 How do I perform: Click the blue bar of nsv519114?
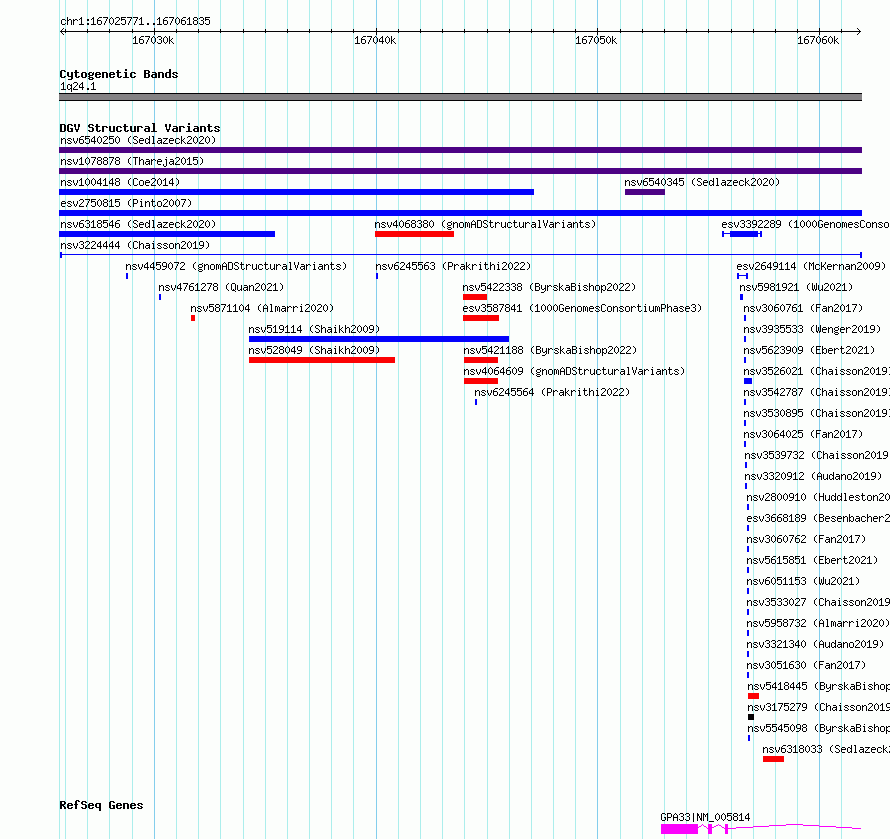pos(379,339)
